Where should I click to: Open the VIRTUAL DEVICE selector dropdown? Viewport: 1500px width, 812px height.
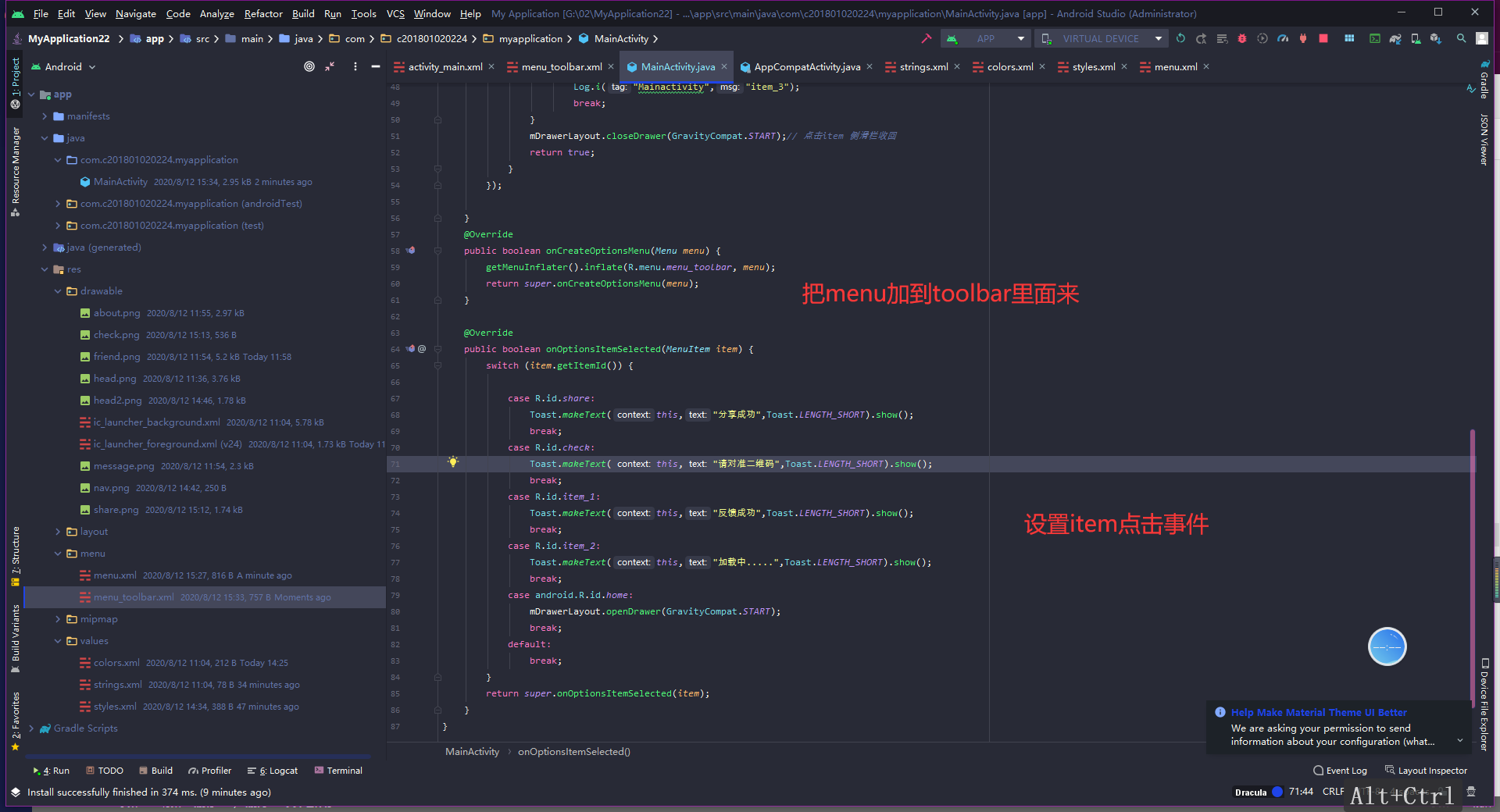(x=1102, y=38)
